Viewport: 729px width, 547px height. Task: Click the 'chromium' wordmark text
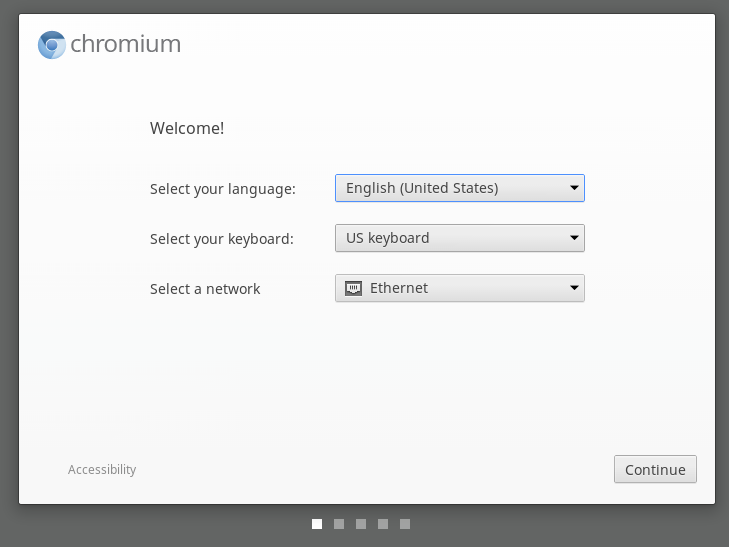point(126,44)
